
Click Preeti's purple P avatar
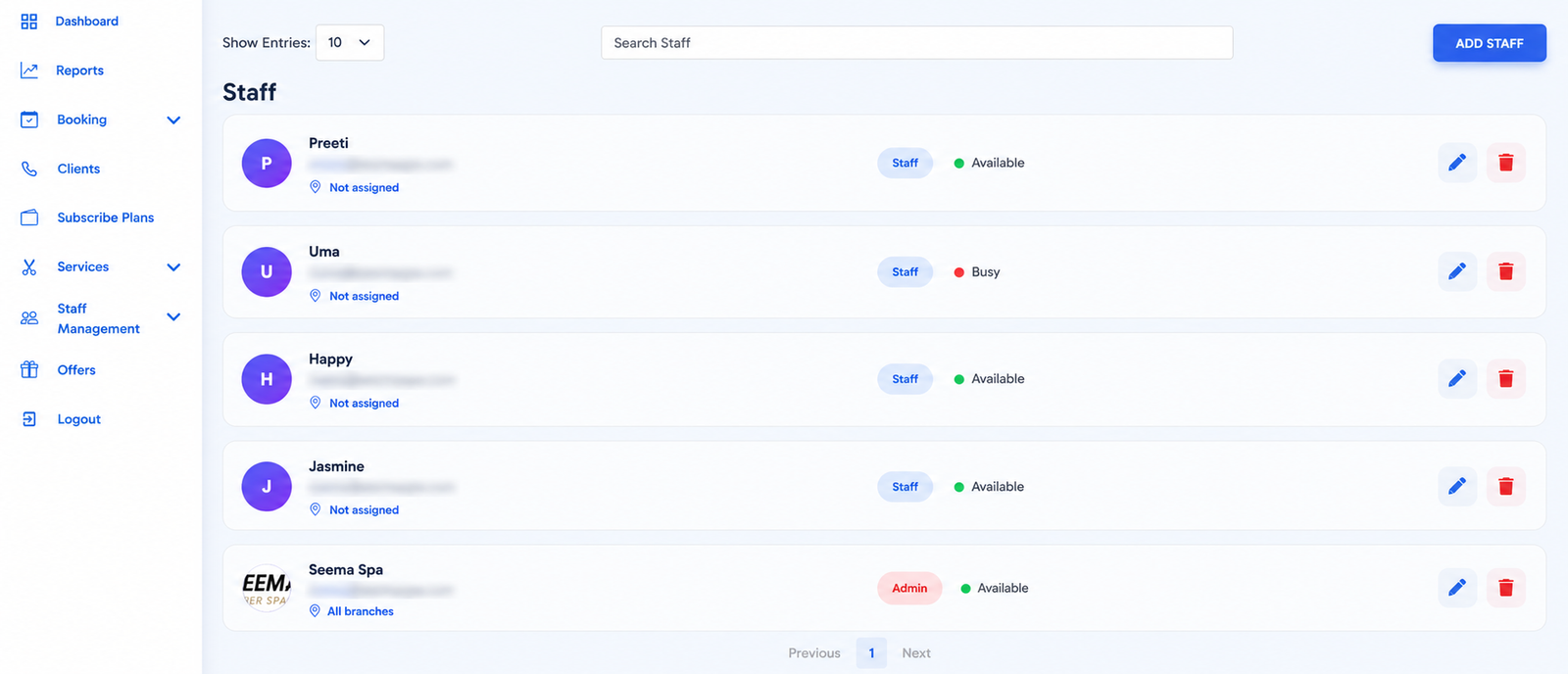point(267,164)
